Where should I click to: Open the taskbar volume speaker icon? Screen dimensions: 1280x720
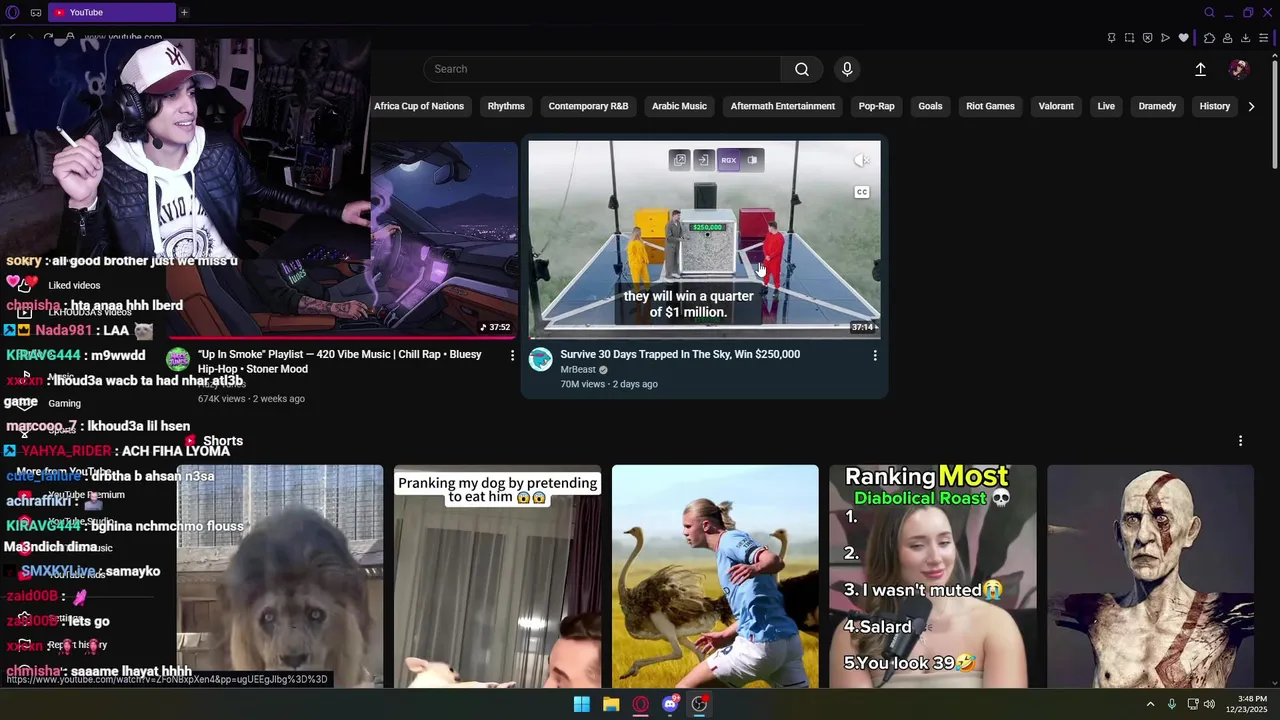[x=1210, y=704]
